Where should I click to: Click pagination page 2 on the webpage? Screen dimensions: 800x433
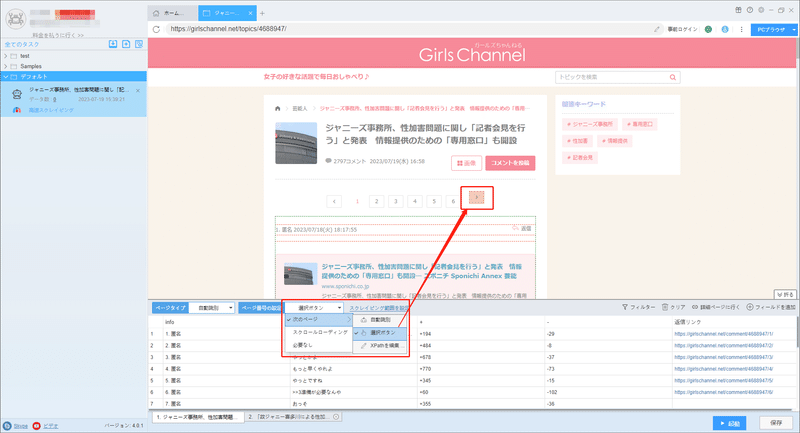377,201
